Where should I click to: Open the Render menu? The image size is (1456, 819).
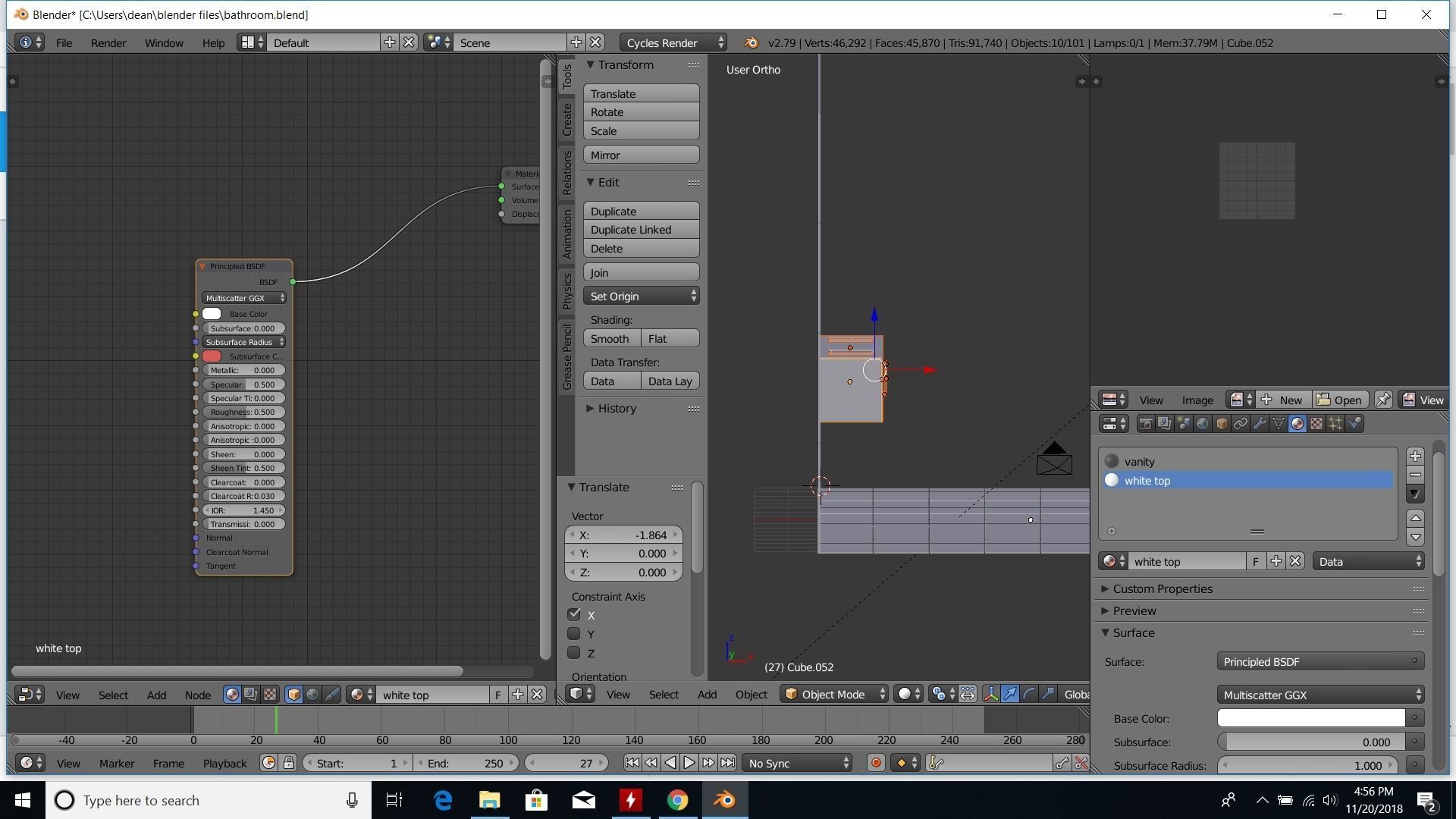click(108, 42)
